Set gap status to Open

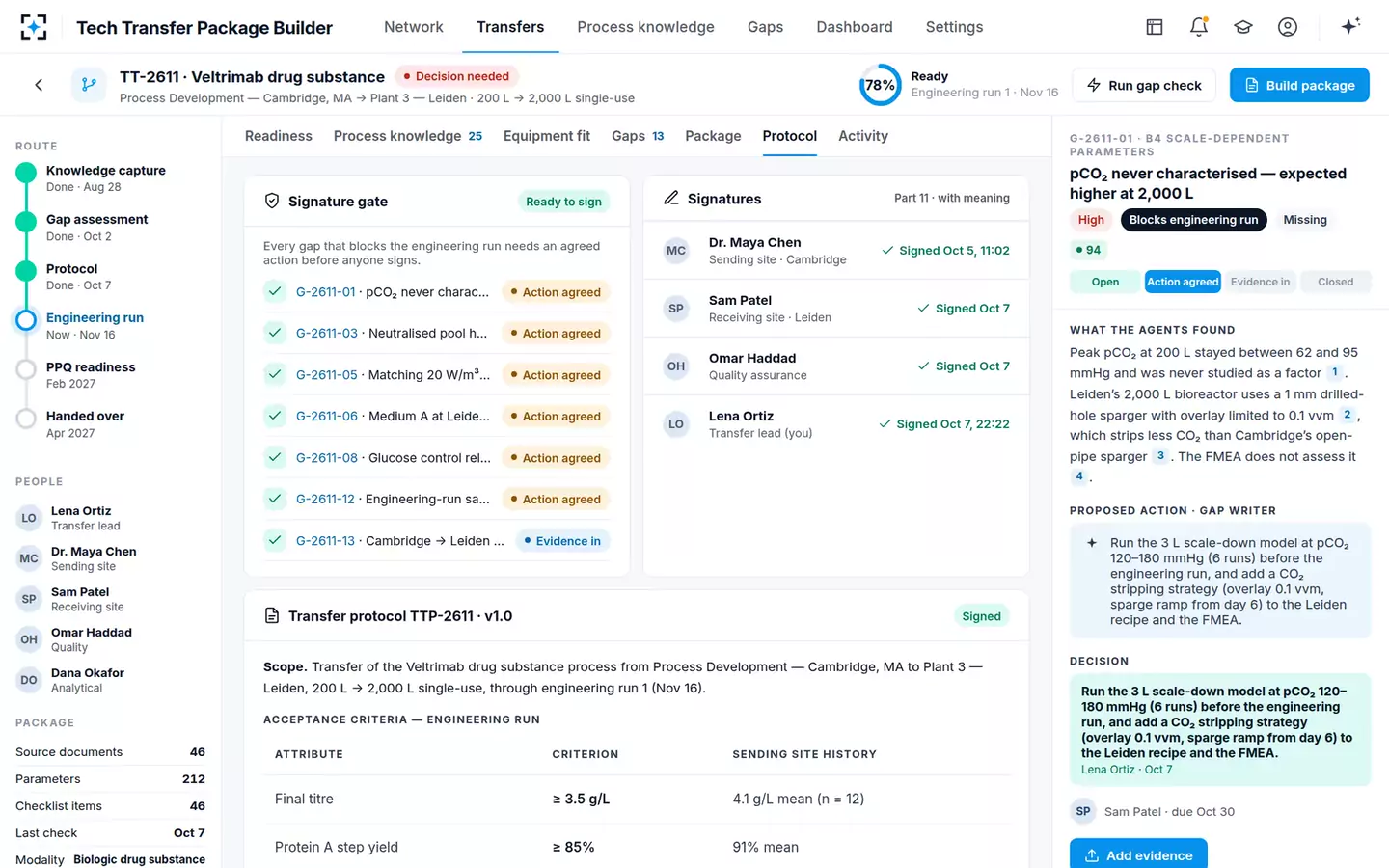click(1105, 282)
